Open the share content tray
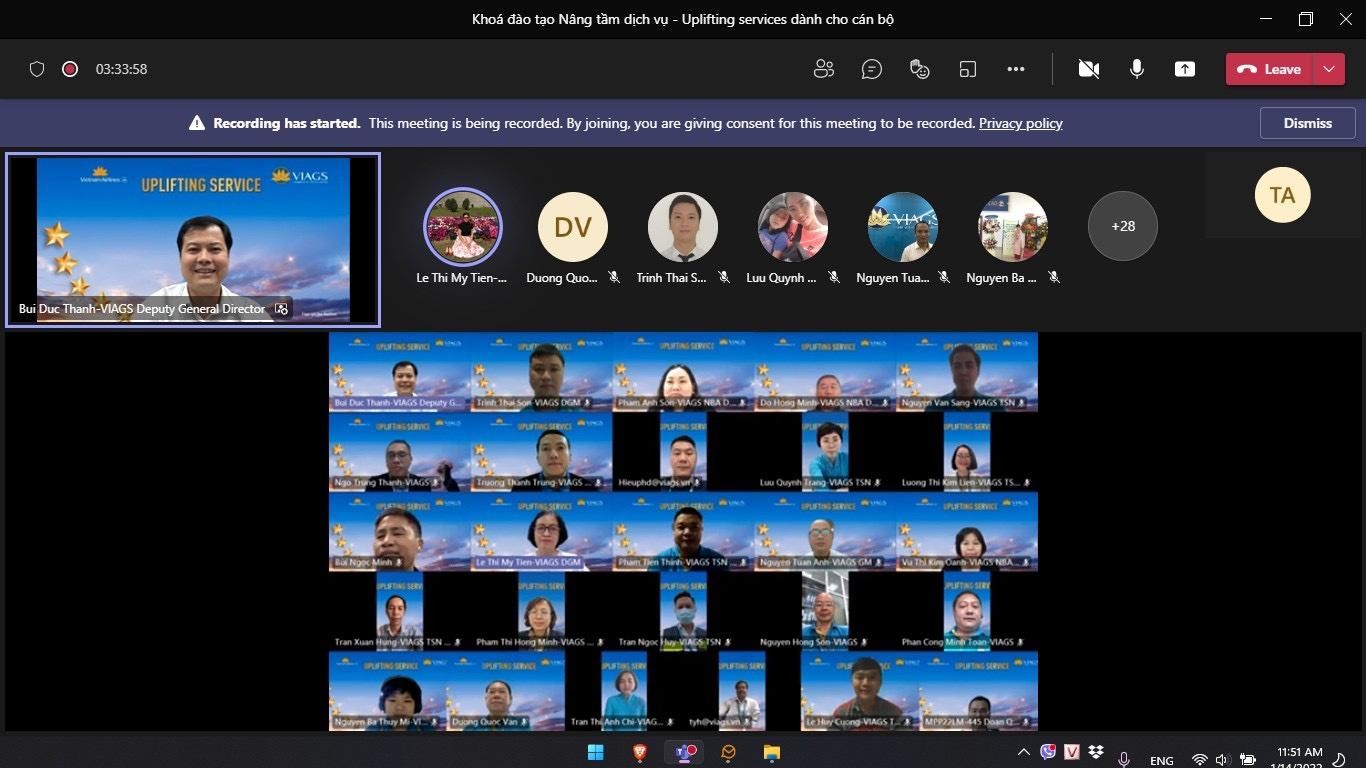Screen dimensions: 1366x768 (1185, 69)
